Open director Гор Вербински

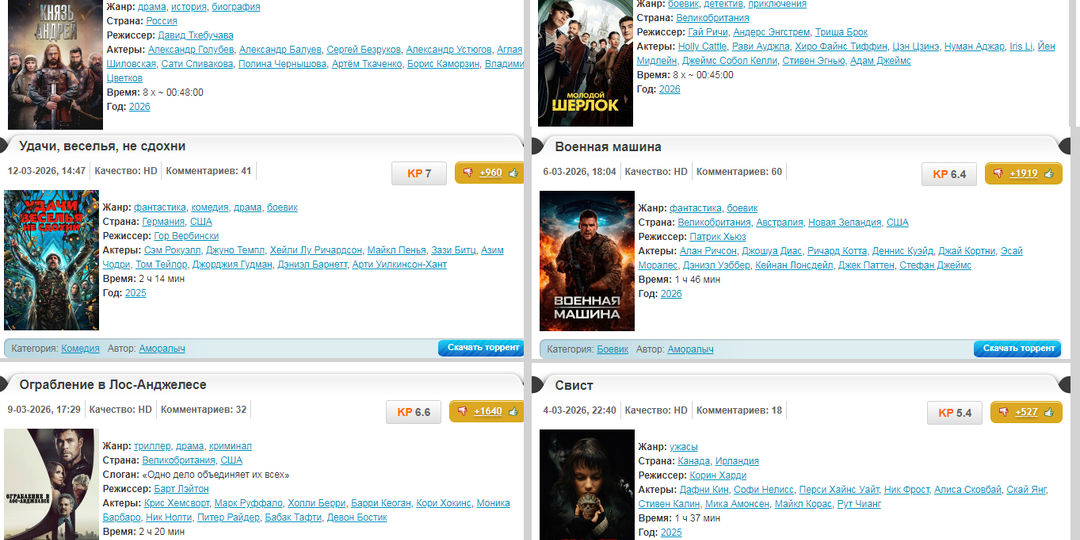click(187, 236)
